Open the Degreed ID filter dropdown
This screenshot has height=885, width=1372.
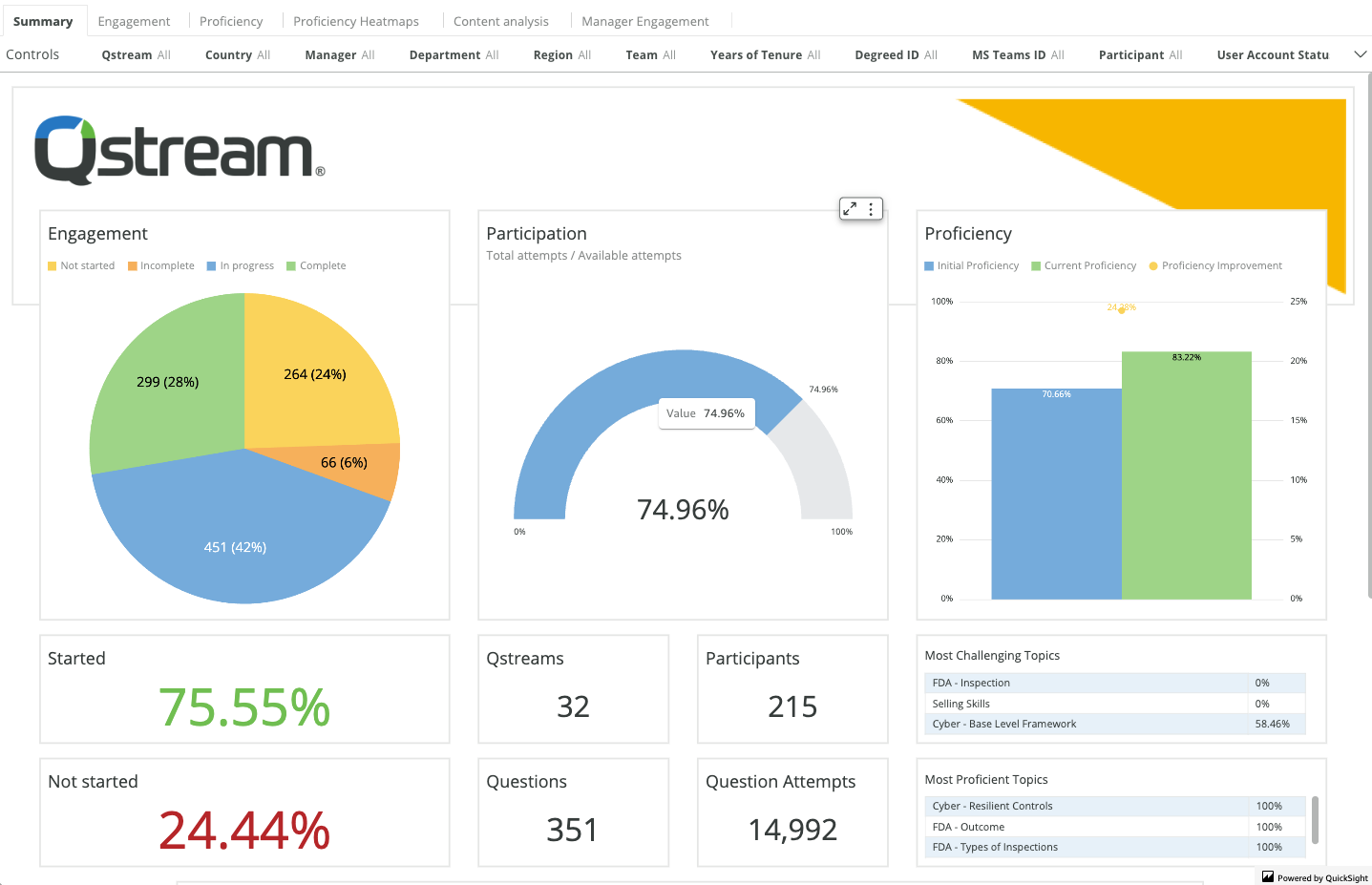[897, 55]
